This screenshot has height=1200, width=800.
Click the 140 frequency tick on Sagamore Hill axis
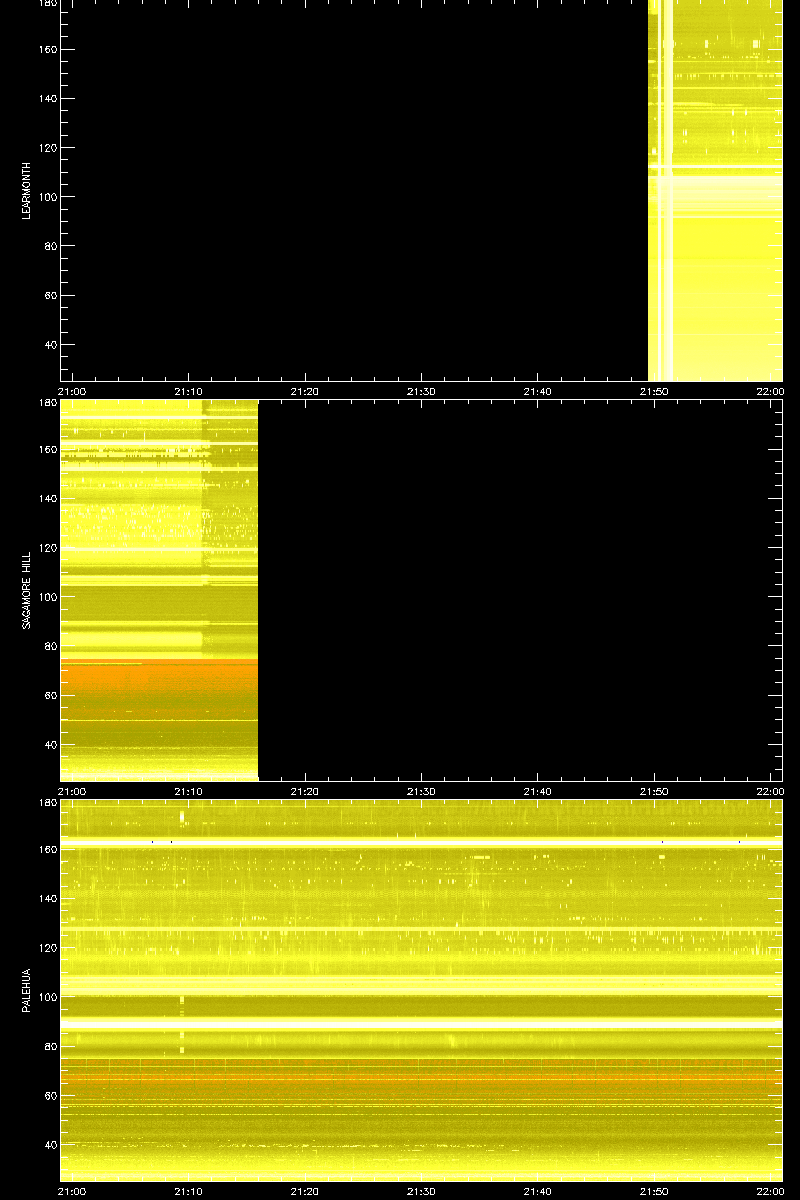tap(46, 498)
